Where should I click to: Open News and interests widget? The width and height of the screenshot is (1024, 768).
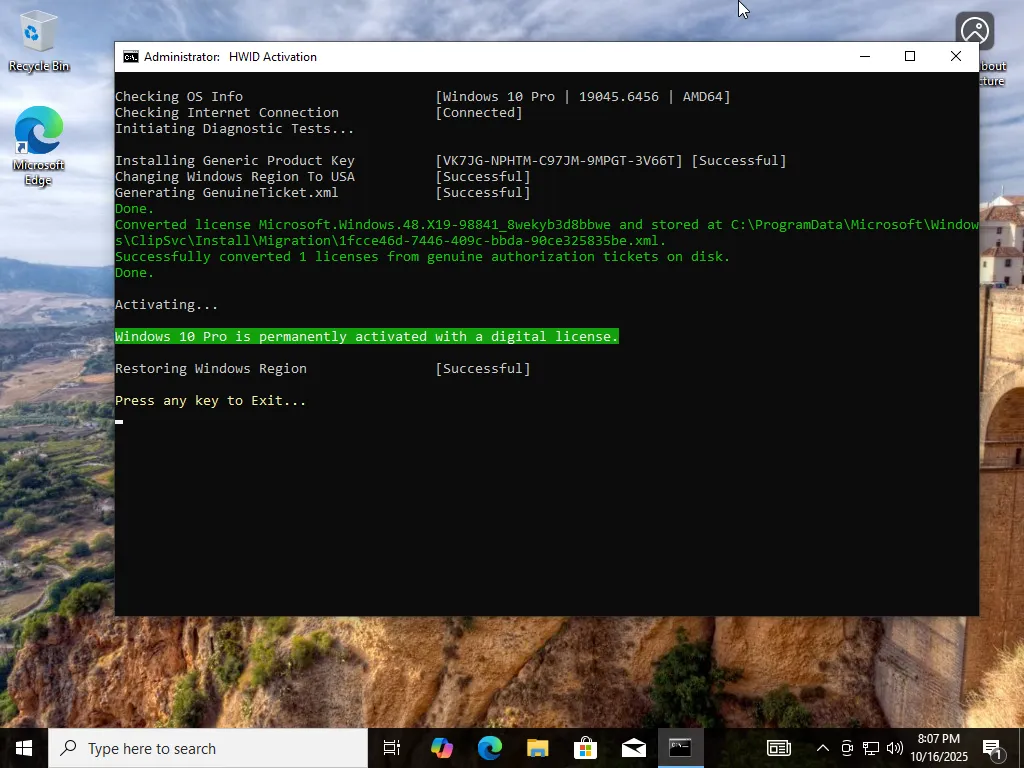point(778,748)
